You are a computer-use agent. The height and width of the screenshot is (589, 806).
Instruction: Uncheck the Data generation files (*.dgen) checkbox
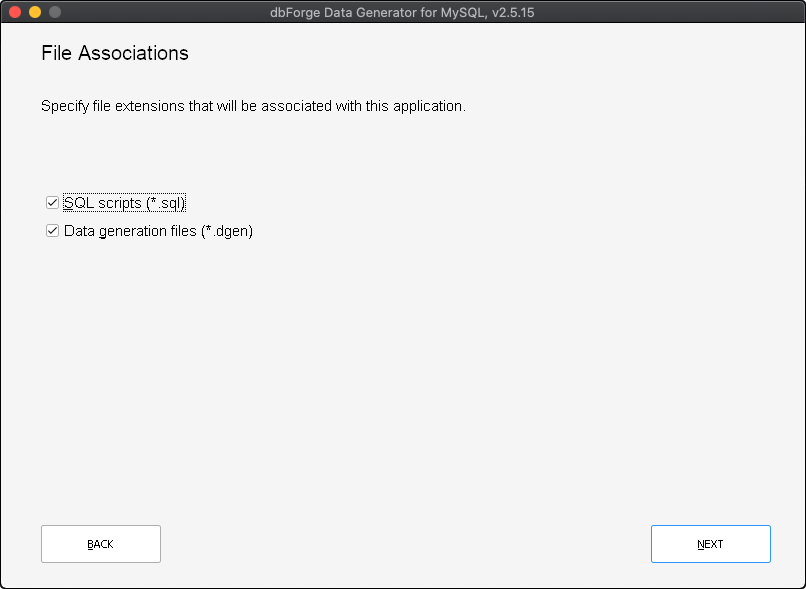tap(51, 231)
